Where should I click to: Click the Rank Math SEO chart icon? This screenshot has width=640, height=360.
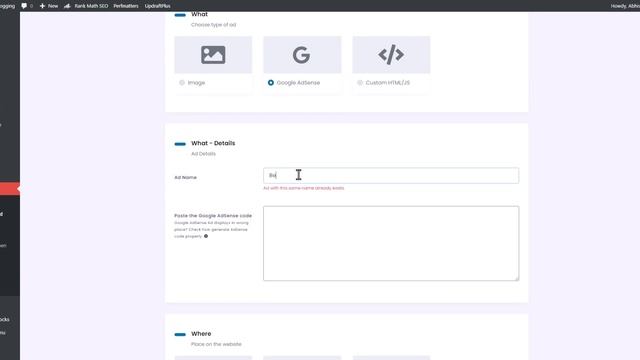[67, 6]
